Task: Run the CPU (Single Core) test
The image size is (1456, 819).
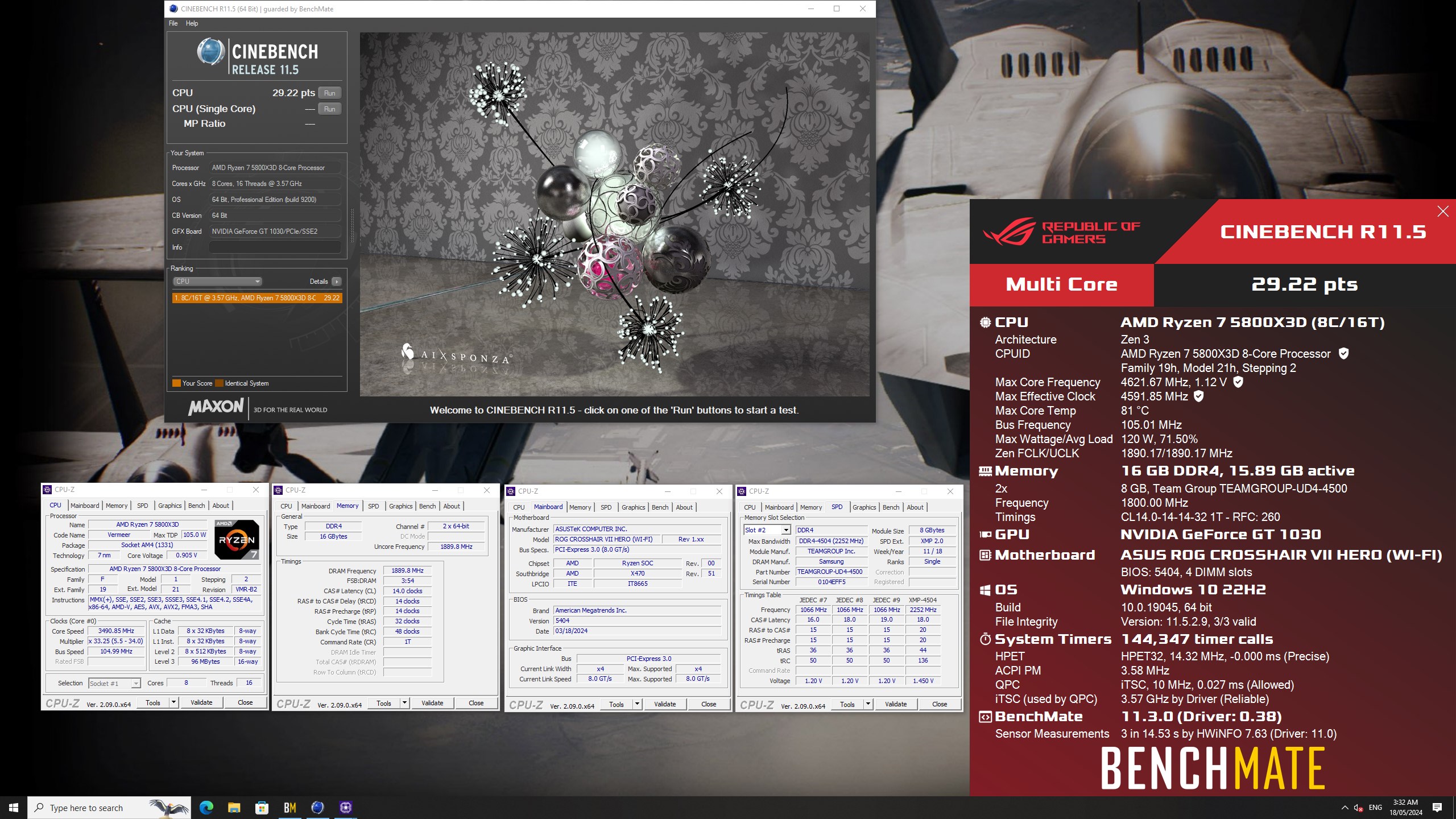Action: pyautogui.click(x=329, y=109)
